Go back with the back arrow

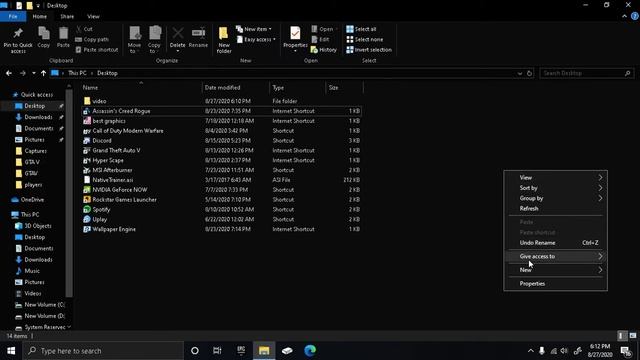pyautogui.click(x=9, y=73)
